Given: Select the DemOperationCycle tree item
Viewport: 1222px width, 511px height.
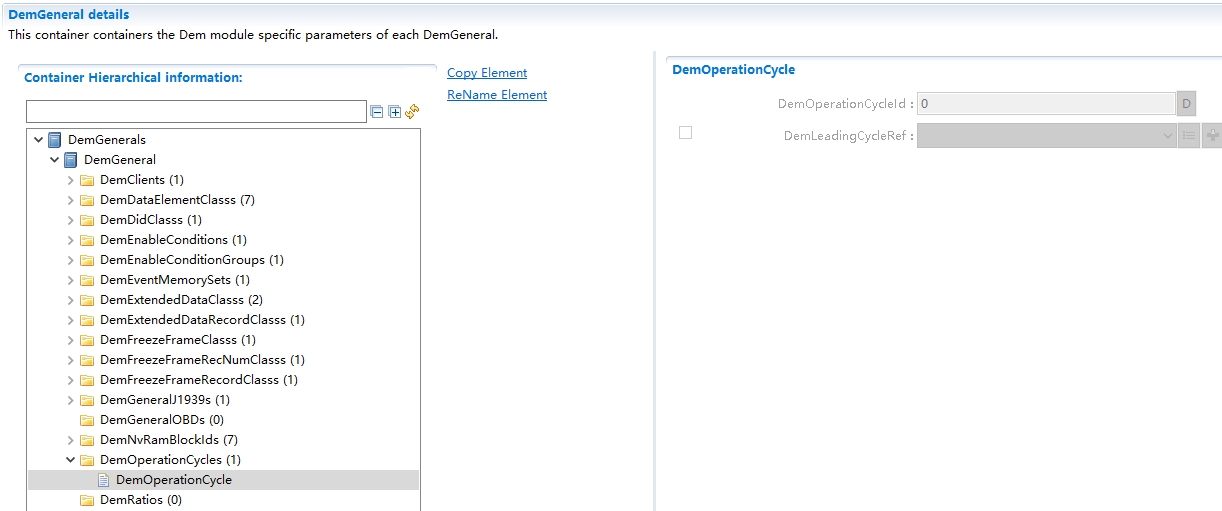Looking at the screenshot, I should pos(173,480).
